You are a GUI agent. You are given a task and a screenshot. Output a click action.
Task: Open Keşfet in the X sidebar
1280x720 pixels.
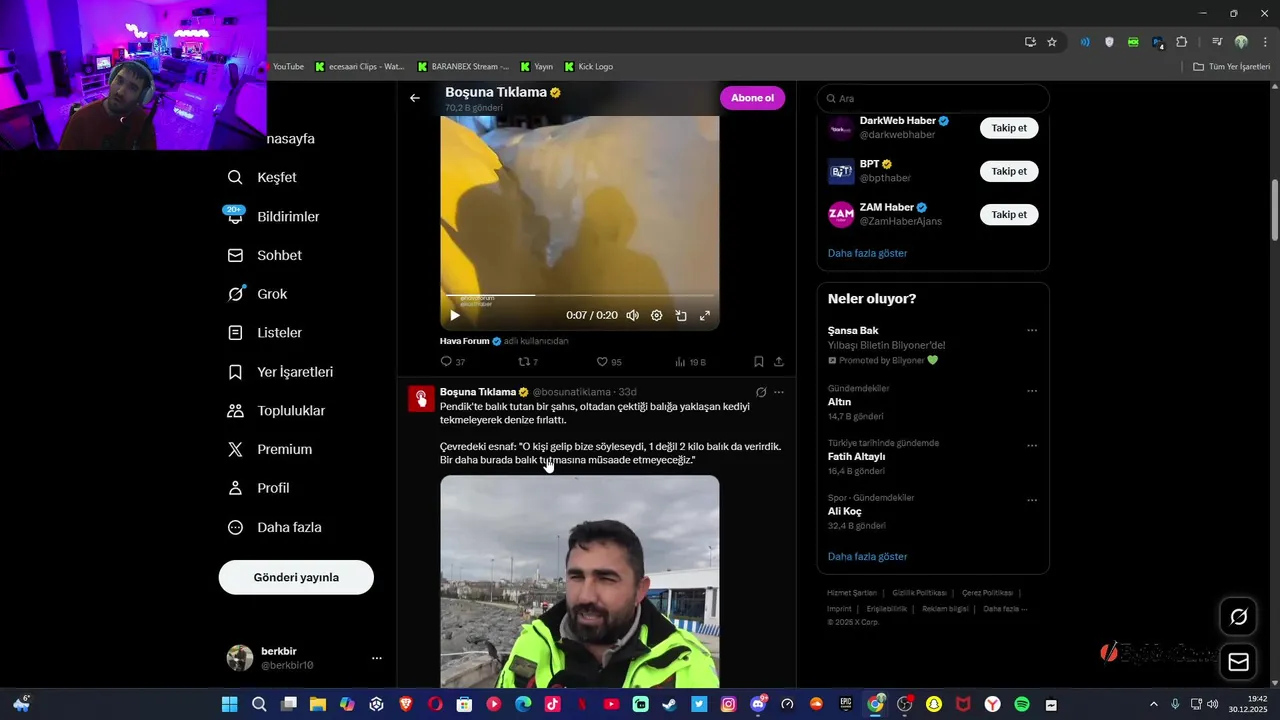(262, 177)
